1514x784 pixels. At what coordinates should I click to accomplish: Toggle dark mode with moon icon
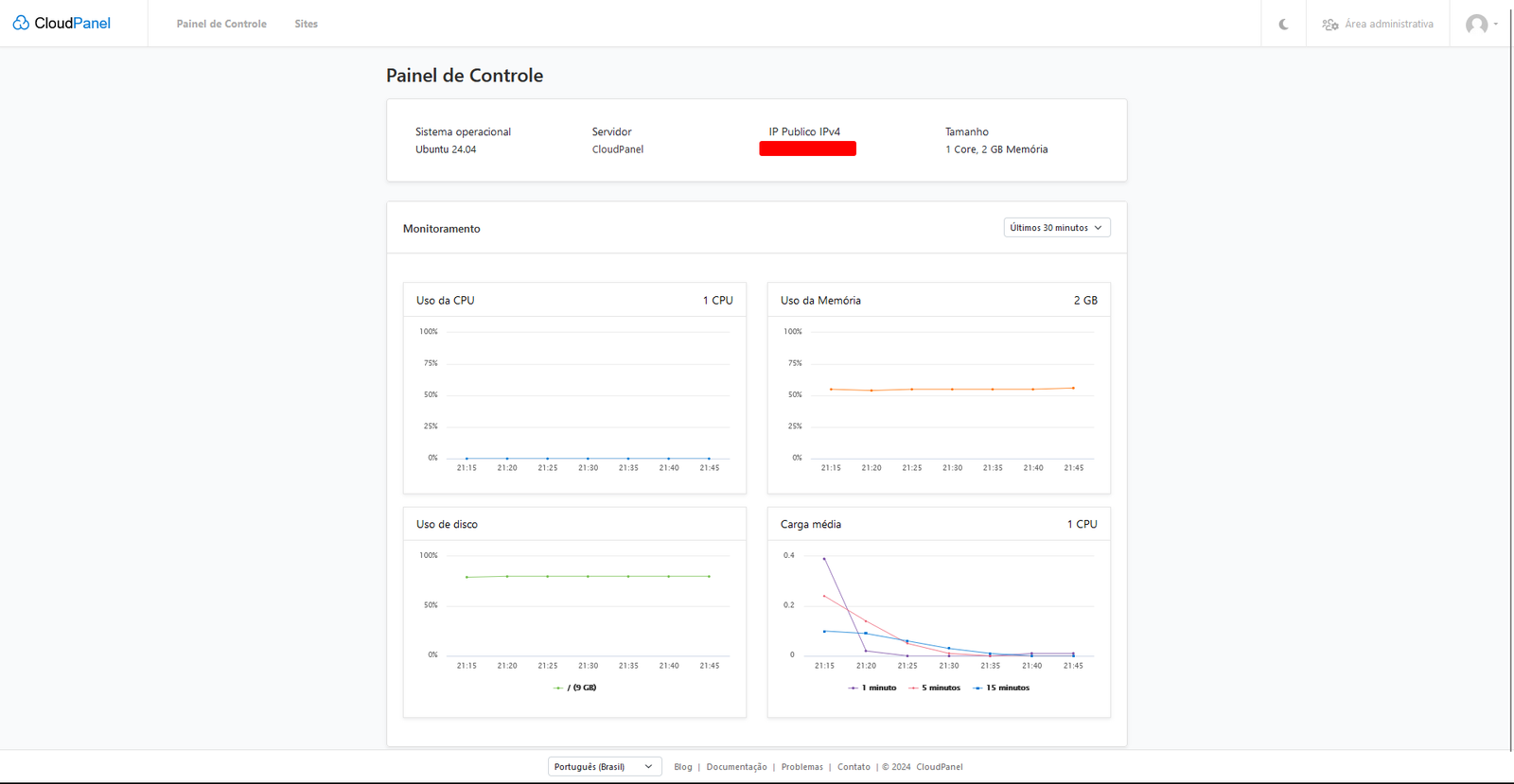[1283, 25]
